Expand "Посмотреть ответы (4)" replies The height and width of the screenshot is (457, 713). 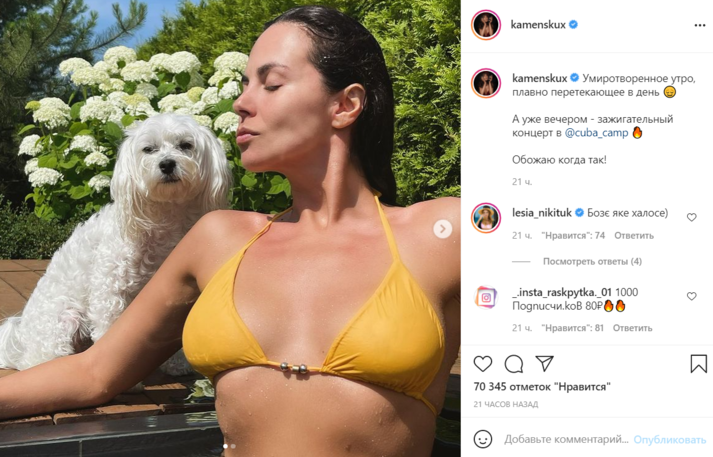click(x=592, y=261)
